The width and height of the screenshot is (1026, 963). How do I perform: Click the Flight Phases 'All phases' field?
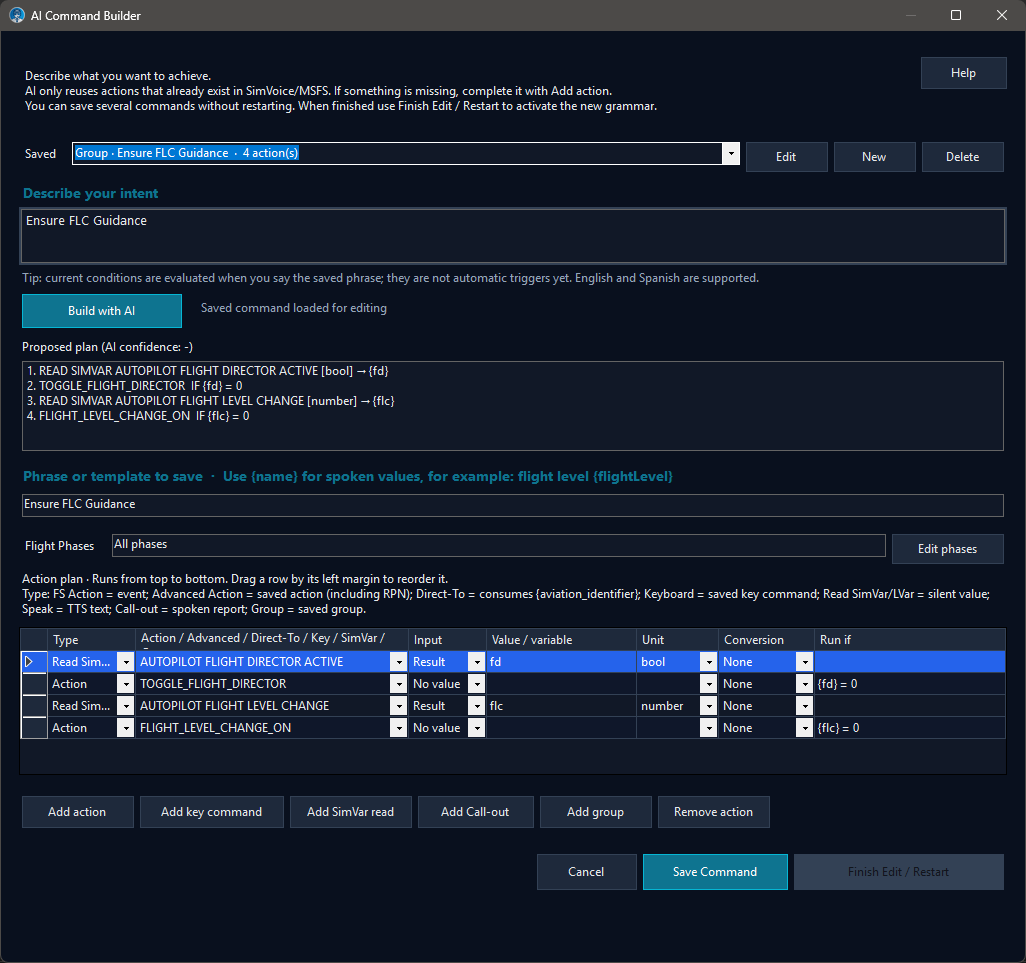pos(499,546)
